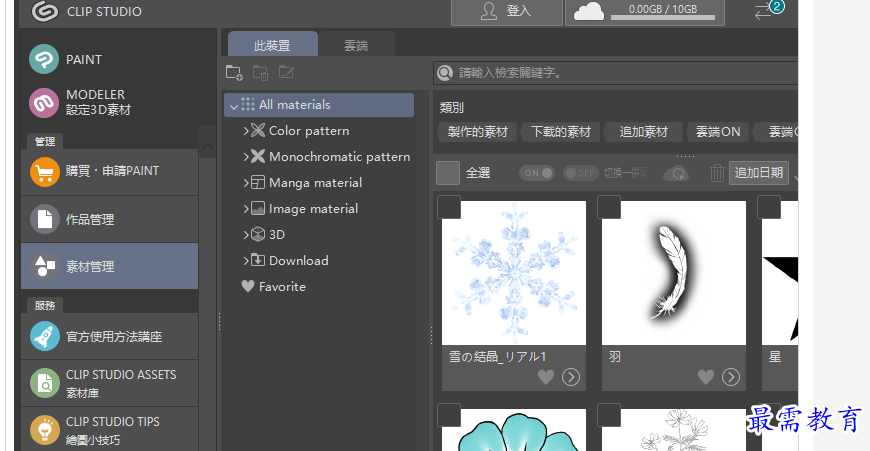870x451 pixels.
Task: Check the 羽 material checkbox
Action: [609, 207]
